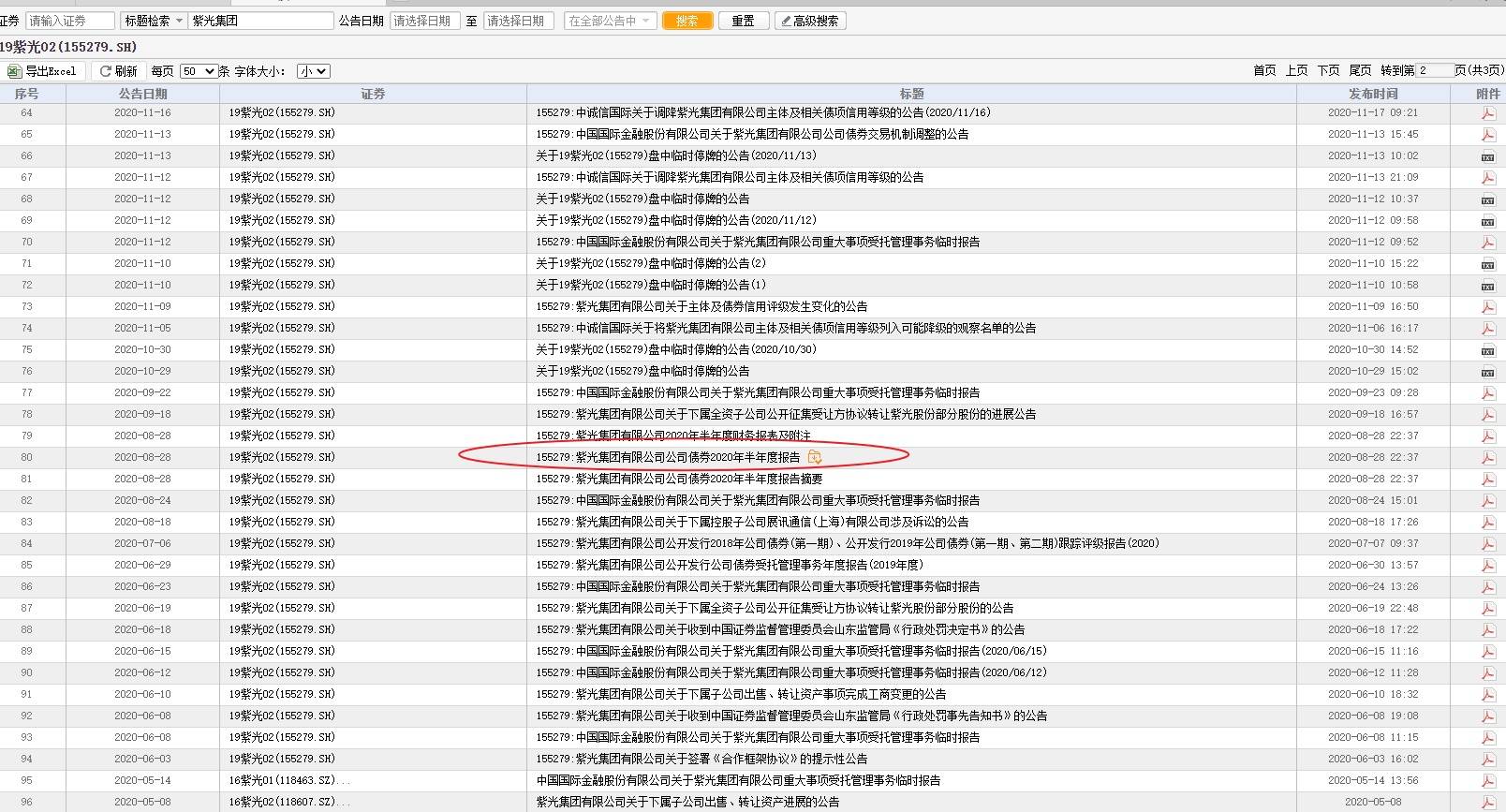Screen dimensions: 1506x812
Task: Open TXT attachment for row 72
Action: click(1487, 286)
